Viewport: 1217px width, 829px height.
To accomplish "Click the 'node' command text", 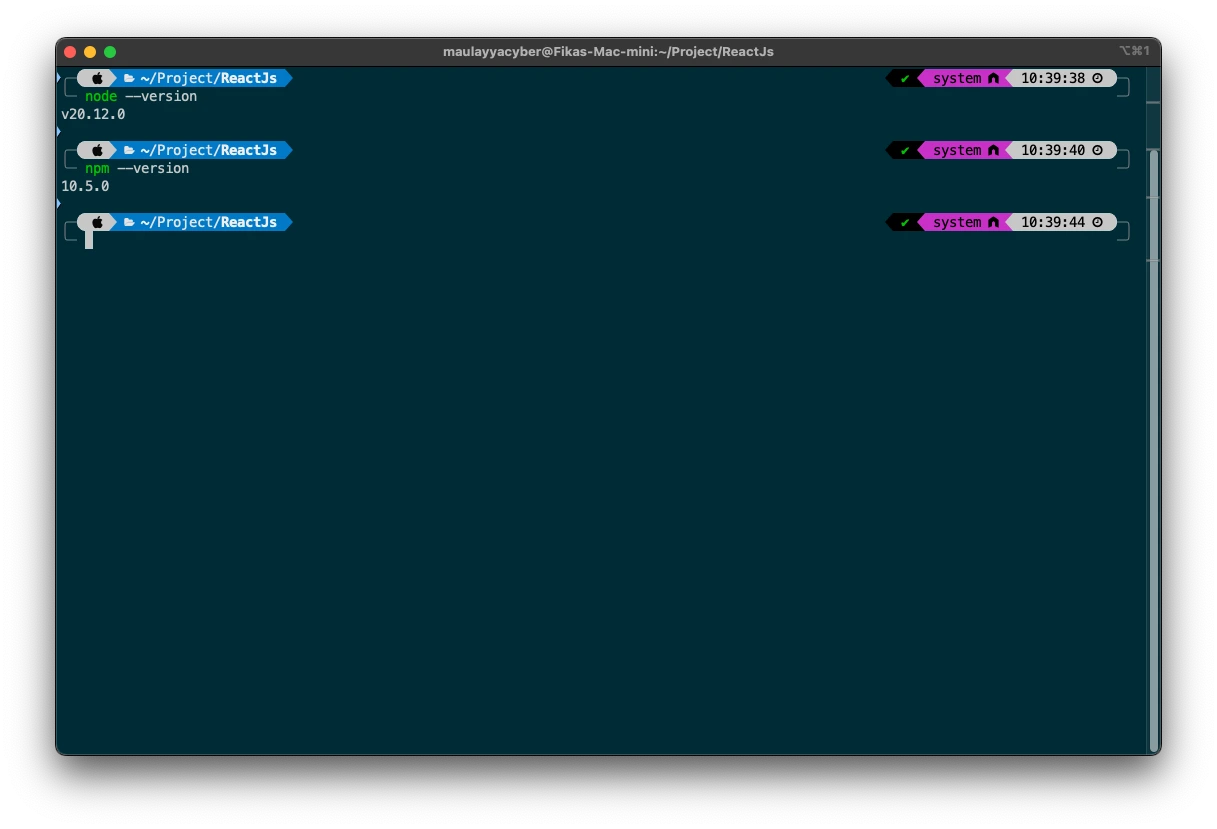I will 101,96.
